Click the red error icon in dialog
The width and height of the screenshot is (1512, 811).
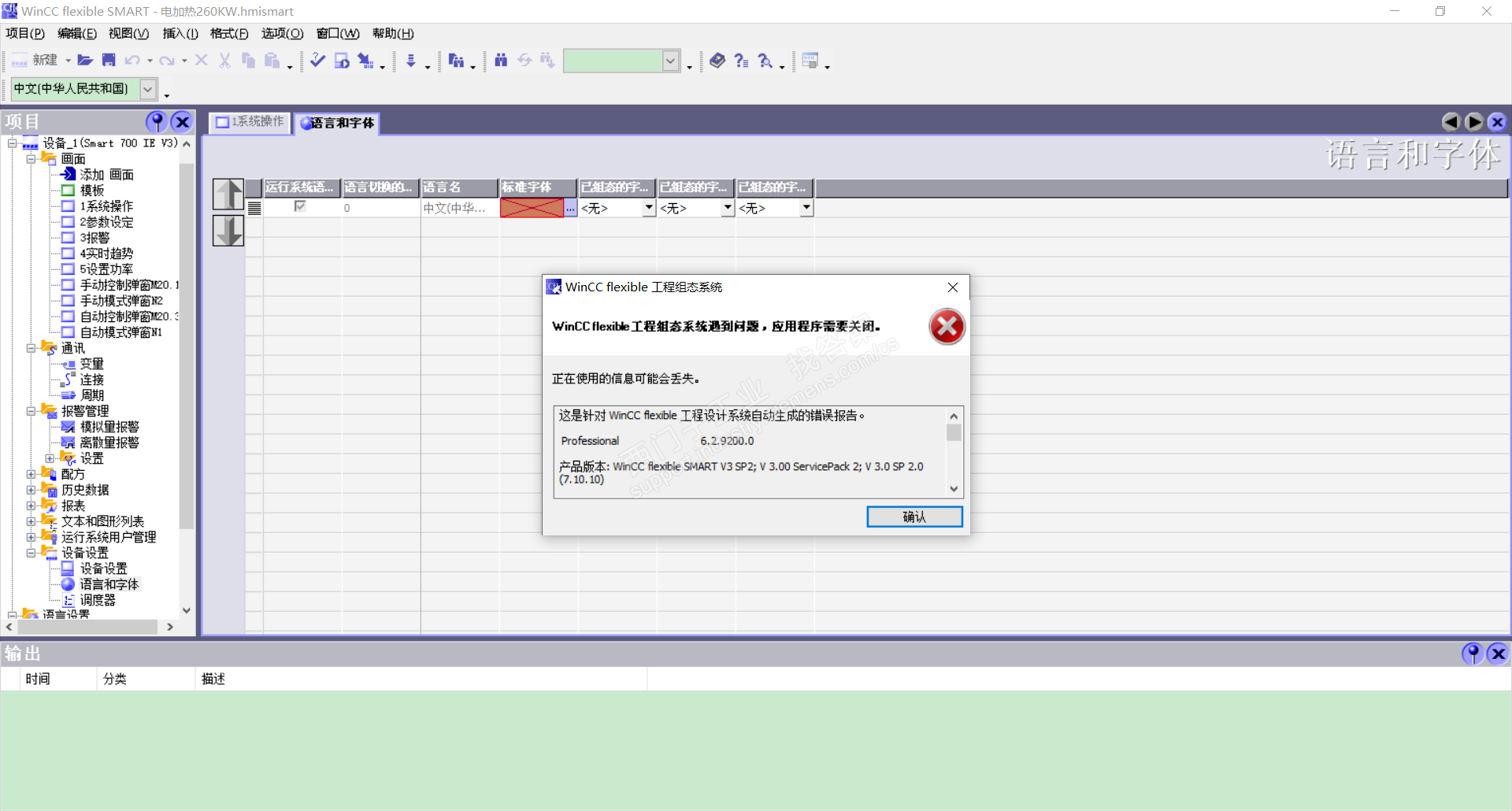(x=947, y=327)
